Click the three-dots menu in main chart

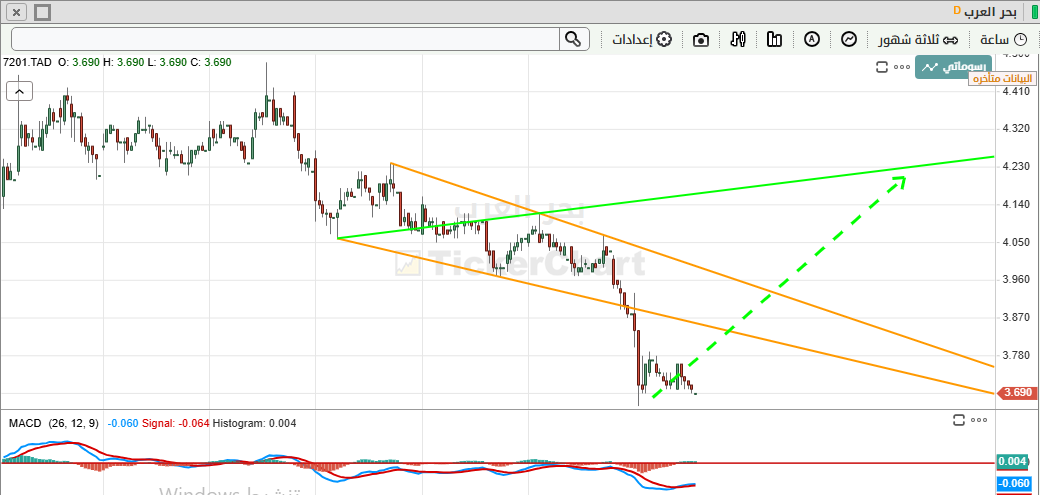coord(901,68)
